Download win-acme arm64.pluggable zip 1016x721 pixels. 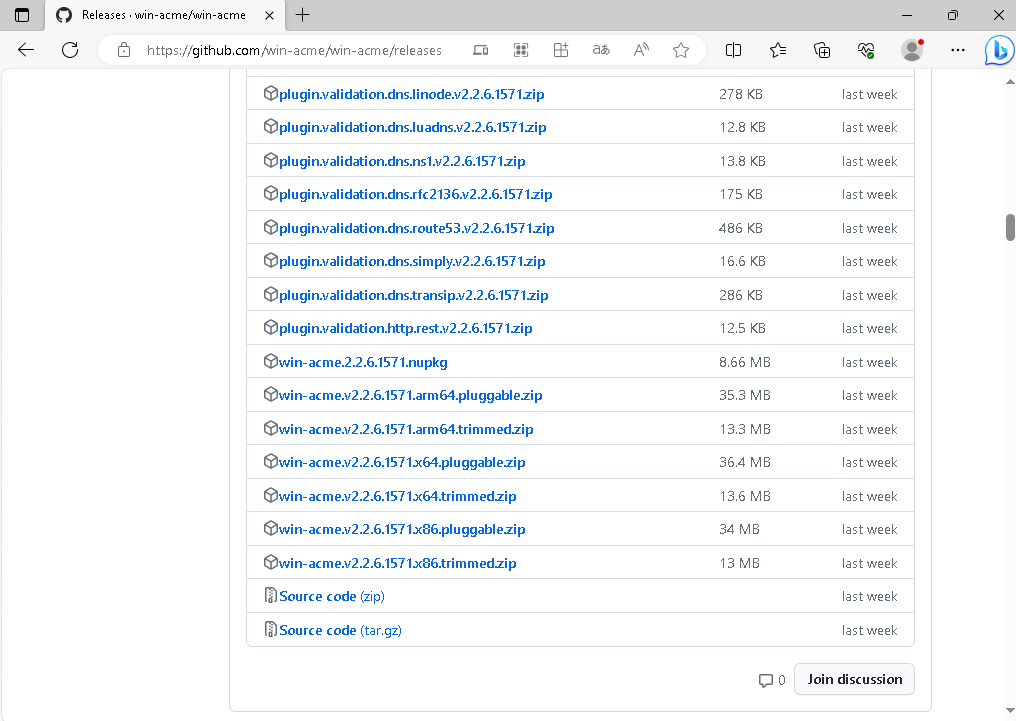pos(410,395)
